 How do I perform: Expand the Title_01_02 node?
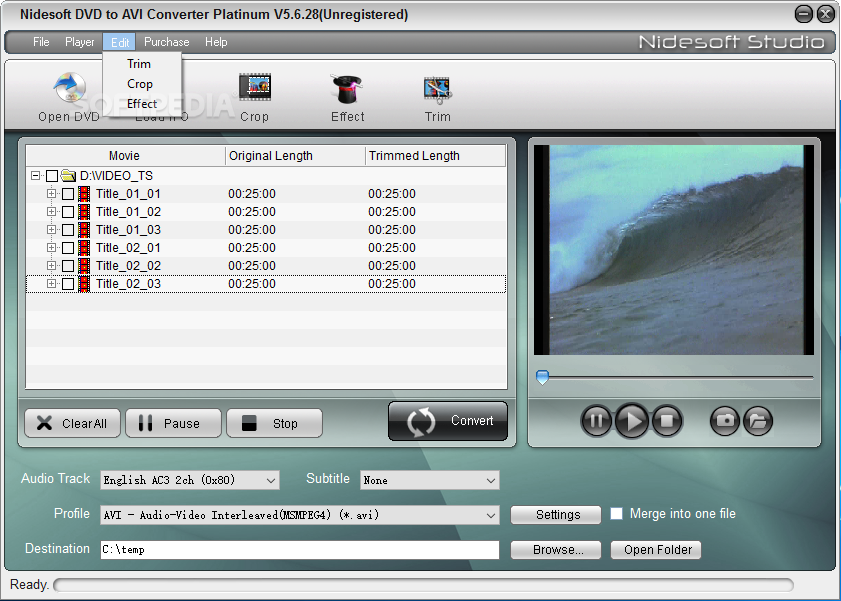pos(51,212)
